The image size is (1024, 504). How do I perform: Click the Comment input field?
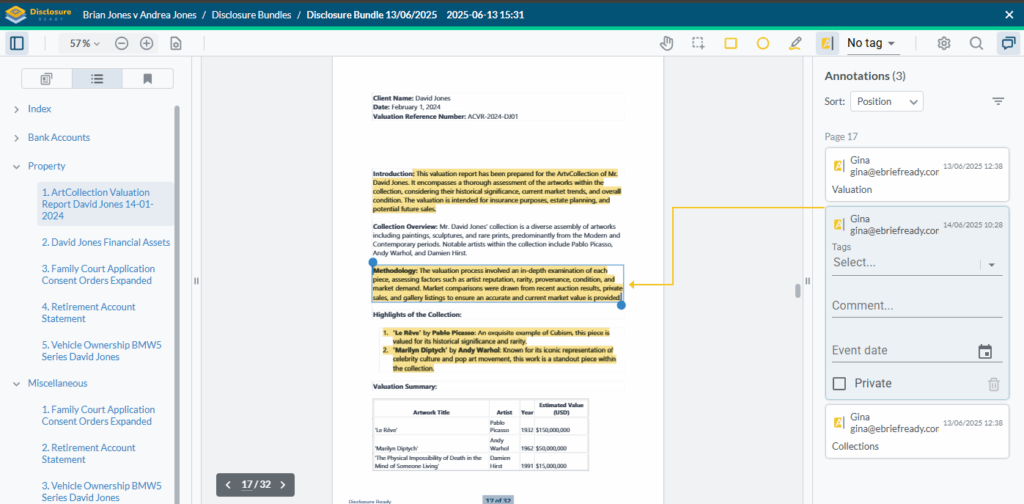point(916,306)
